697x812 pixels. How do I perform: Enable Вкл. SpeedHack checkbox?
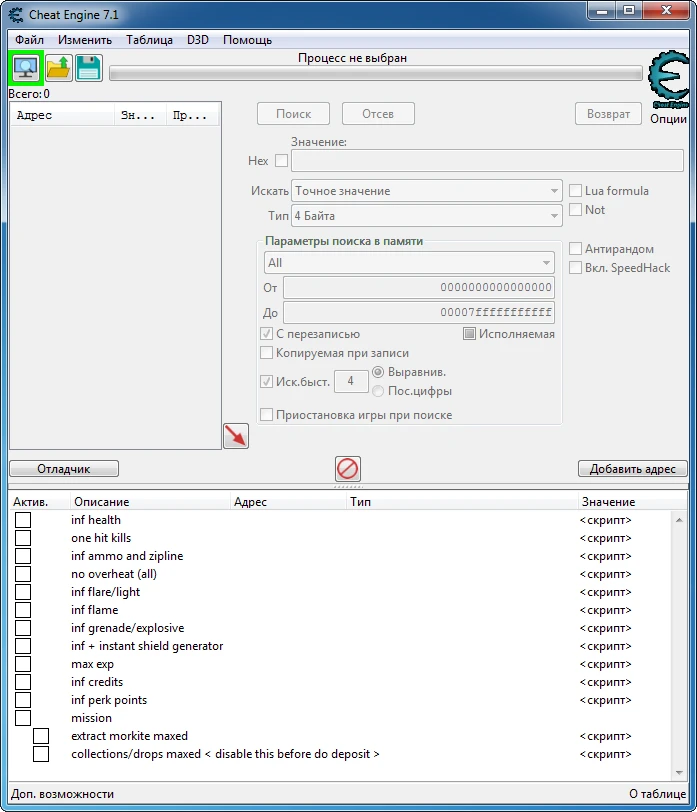point(575,268)
